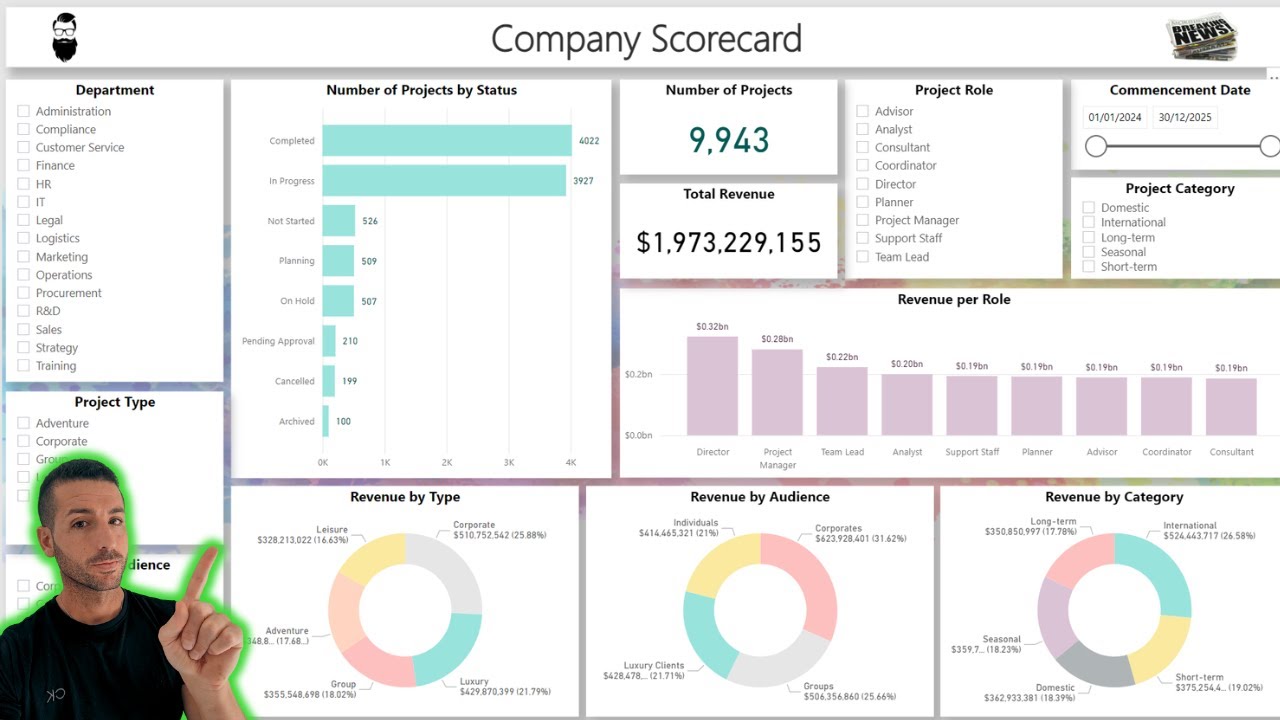Check Administration in the Department slicer

click(x=24, y=111)
